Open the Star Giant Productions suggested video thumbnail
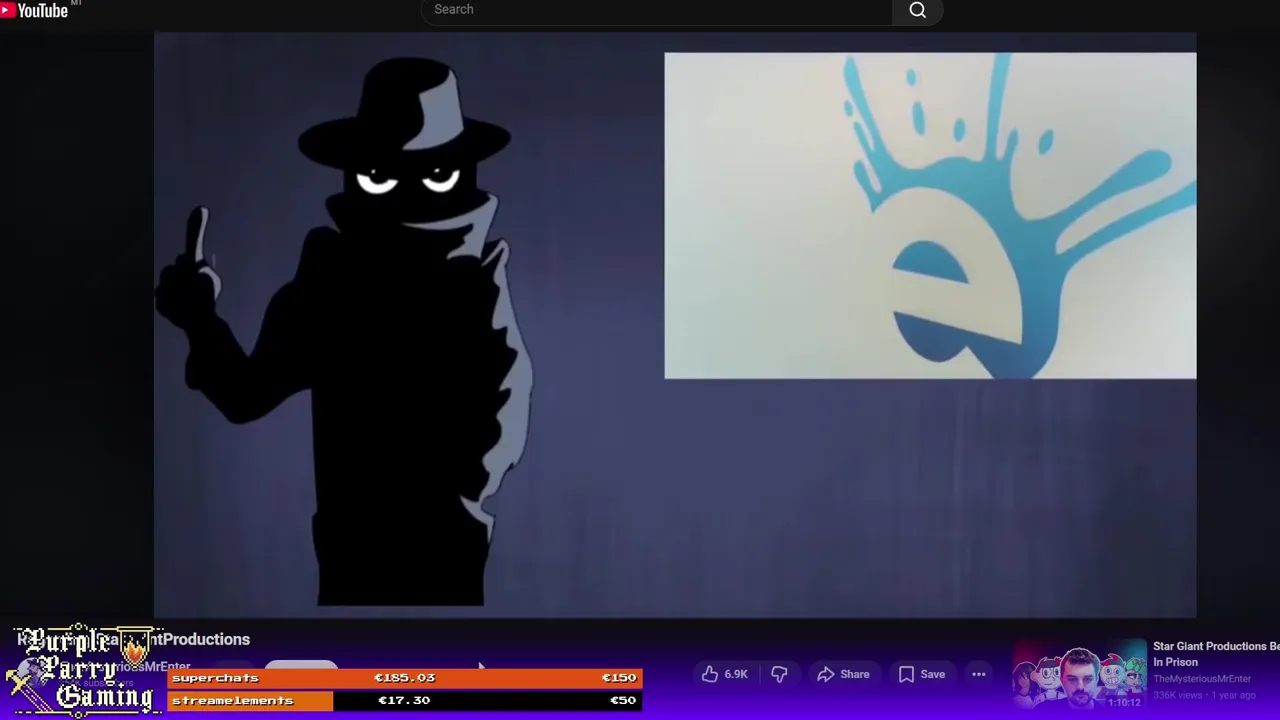The height and width of the screenshot is (720, 1280). pyautogui.click(x=1078, y=675)
